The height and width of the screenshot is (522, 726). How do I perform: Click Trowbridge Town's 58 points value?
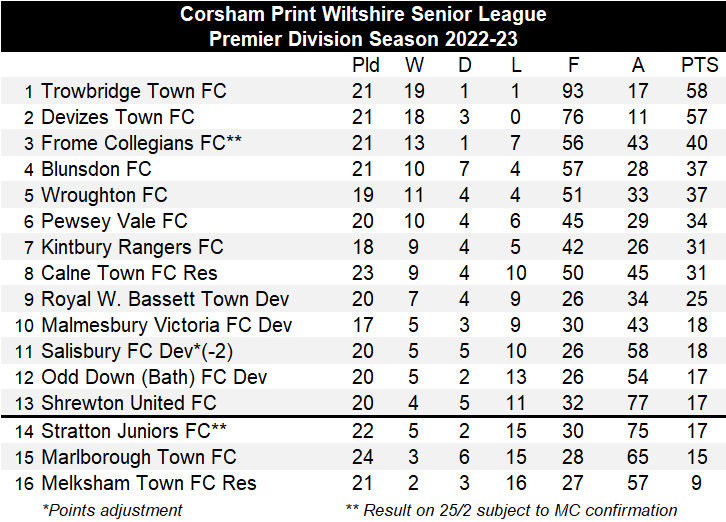[699, 91]
